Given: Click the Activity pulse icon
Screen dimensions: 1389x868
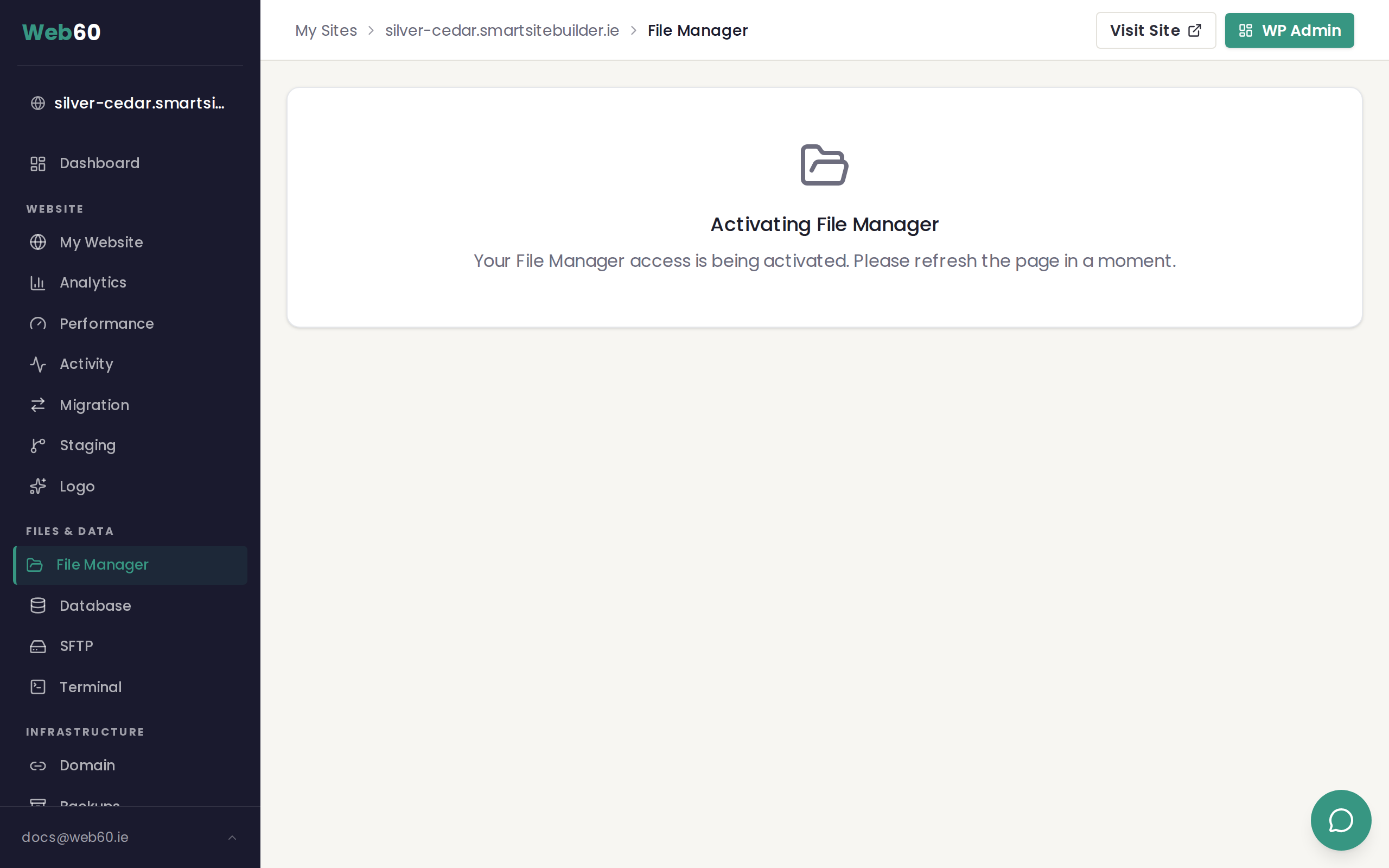Looking at the screenshot, I should [38, 364].
